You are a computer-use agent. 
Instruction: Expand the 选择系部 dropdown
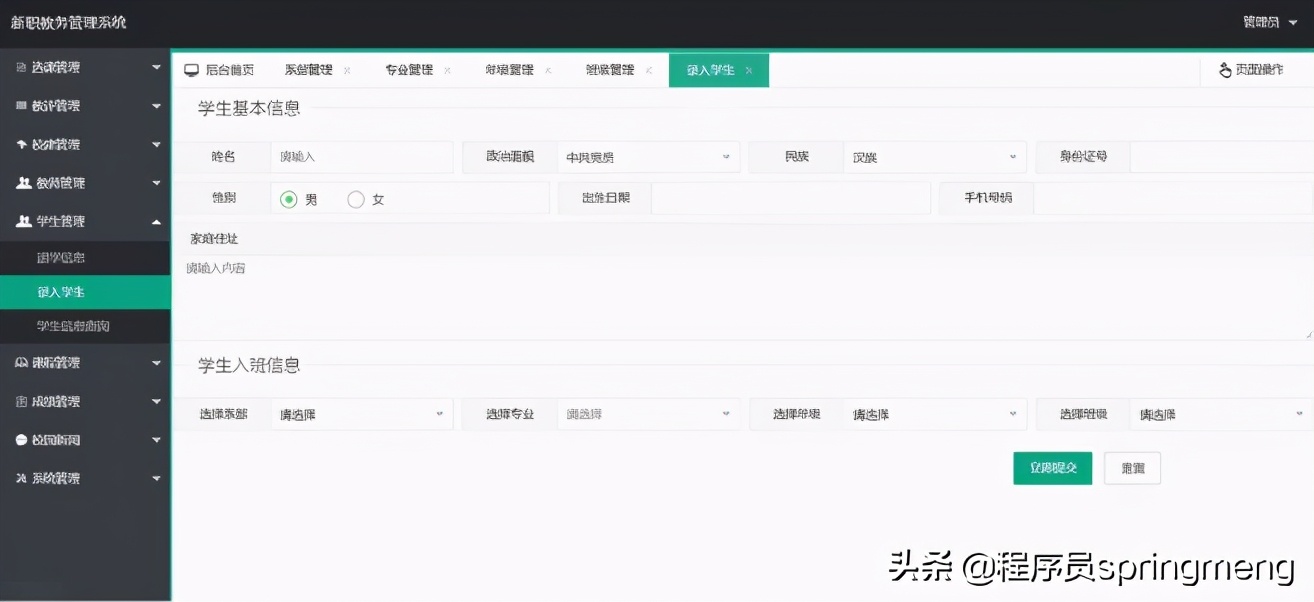[361, 413]
